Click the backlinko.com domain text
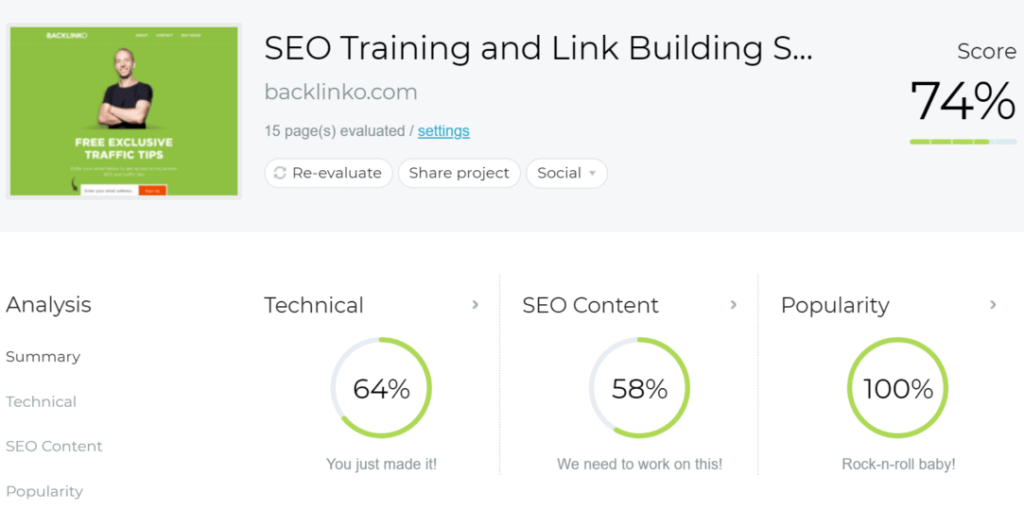The width and height of the screenshot is (1024, 508). click(341, 92)
